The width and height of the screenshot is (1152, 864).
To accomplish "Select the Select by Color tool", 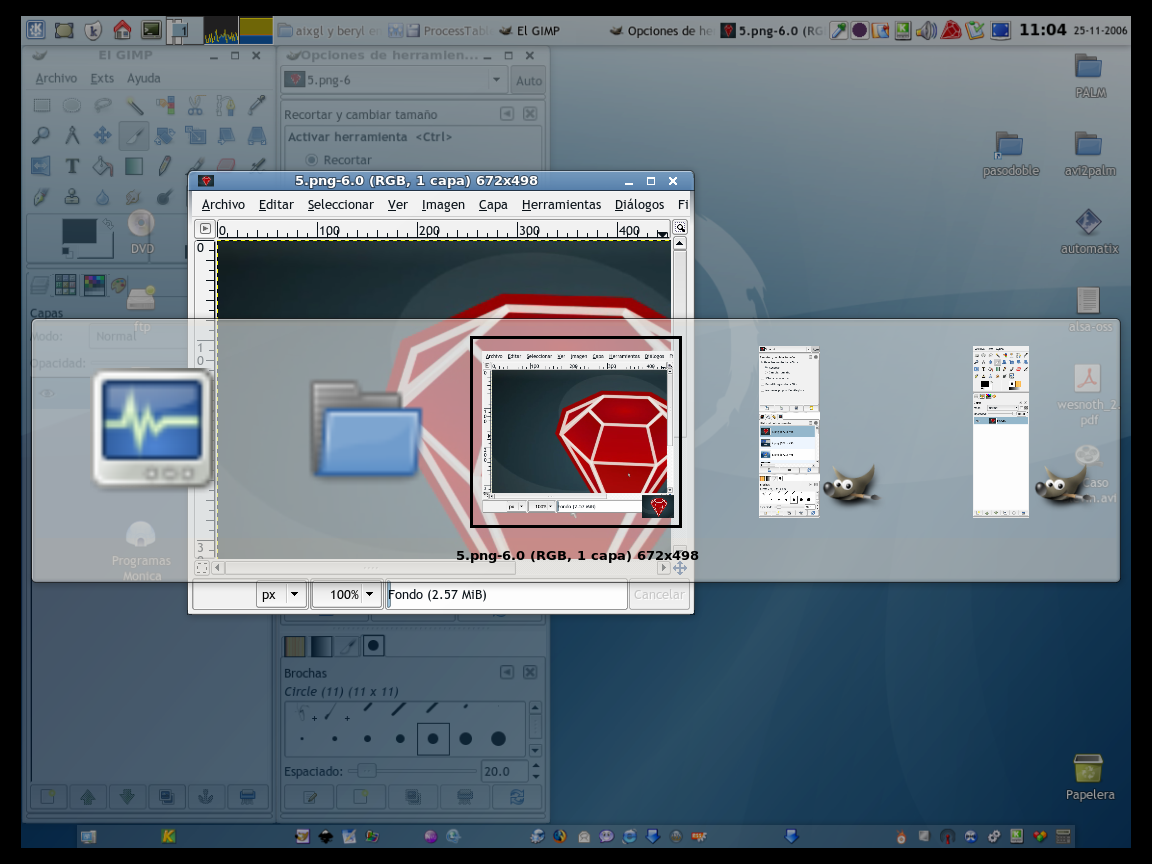I will click(x=165, y=105).
